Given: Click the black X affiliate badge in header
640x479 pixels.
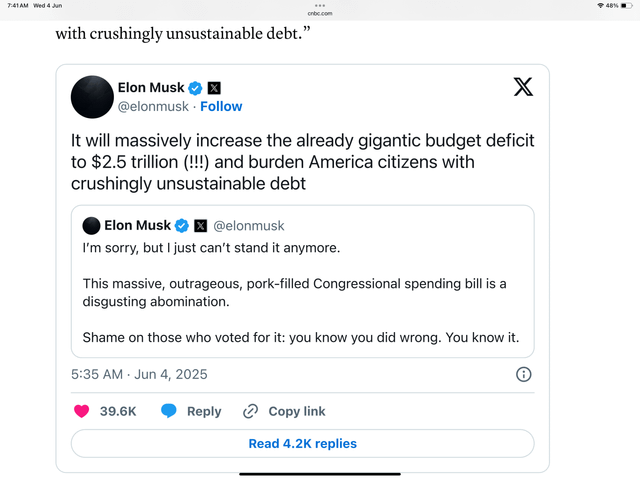Looking at the screenshot, I should click(214, 88).
